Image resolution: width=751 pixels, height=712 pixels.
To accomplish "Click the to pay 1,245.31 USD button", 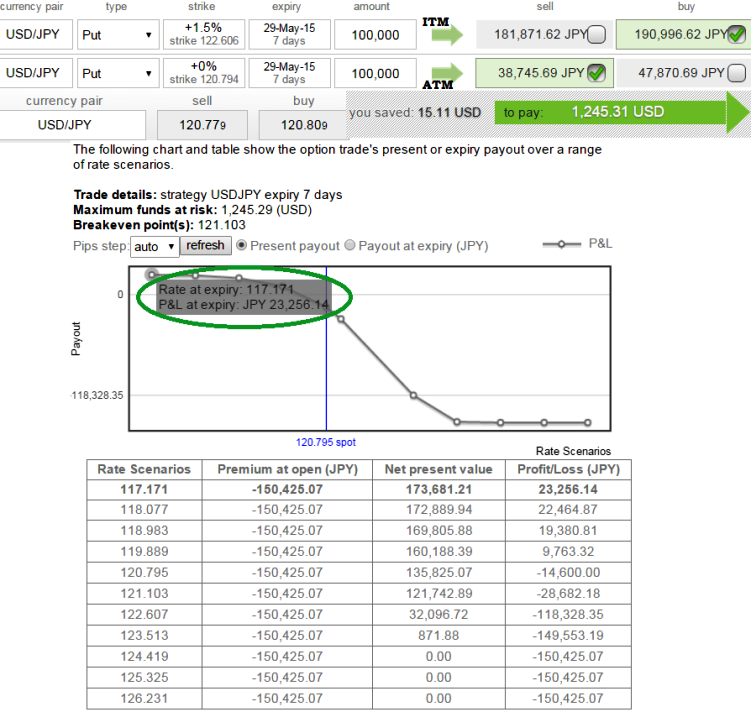I will [621, 112].
